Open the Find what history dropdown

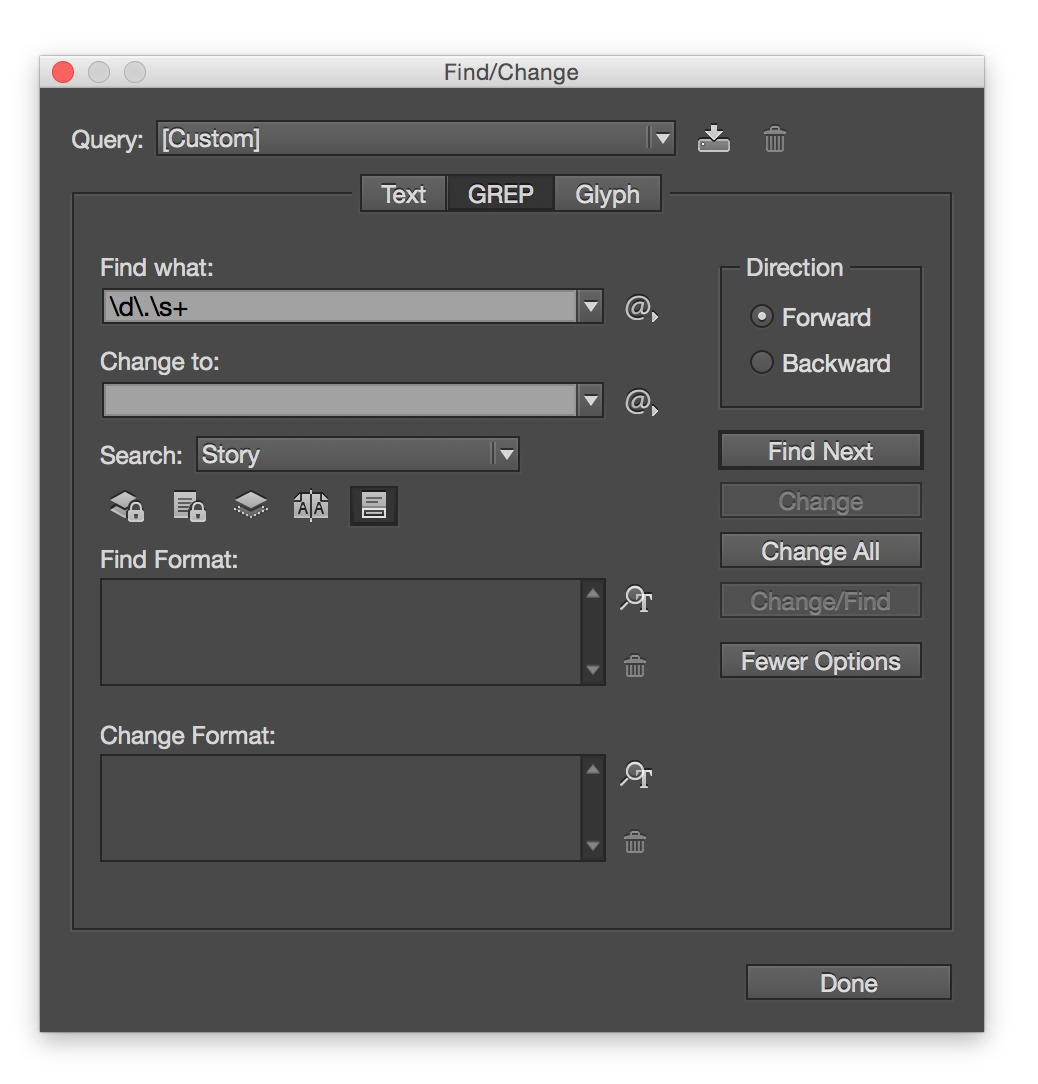coord(590,307)
